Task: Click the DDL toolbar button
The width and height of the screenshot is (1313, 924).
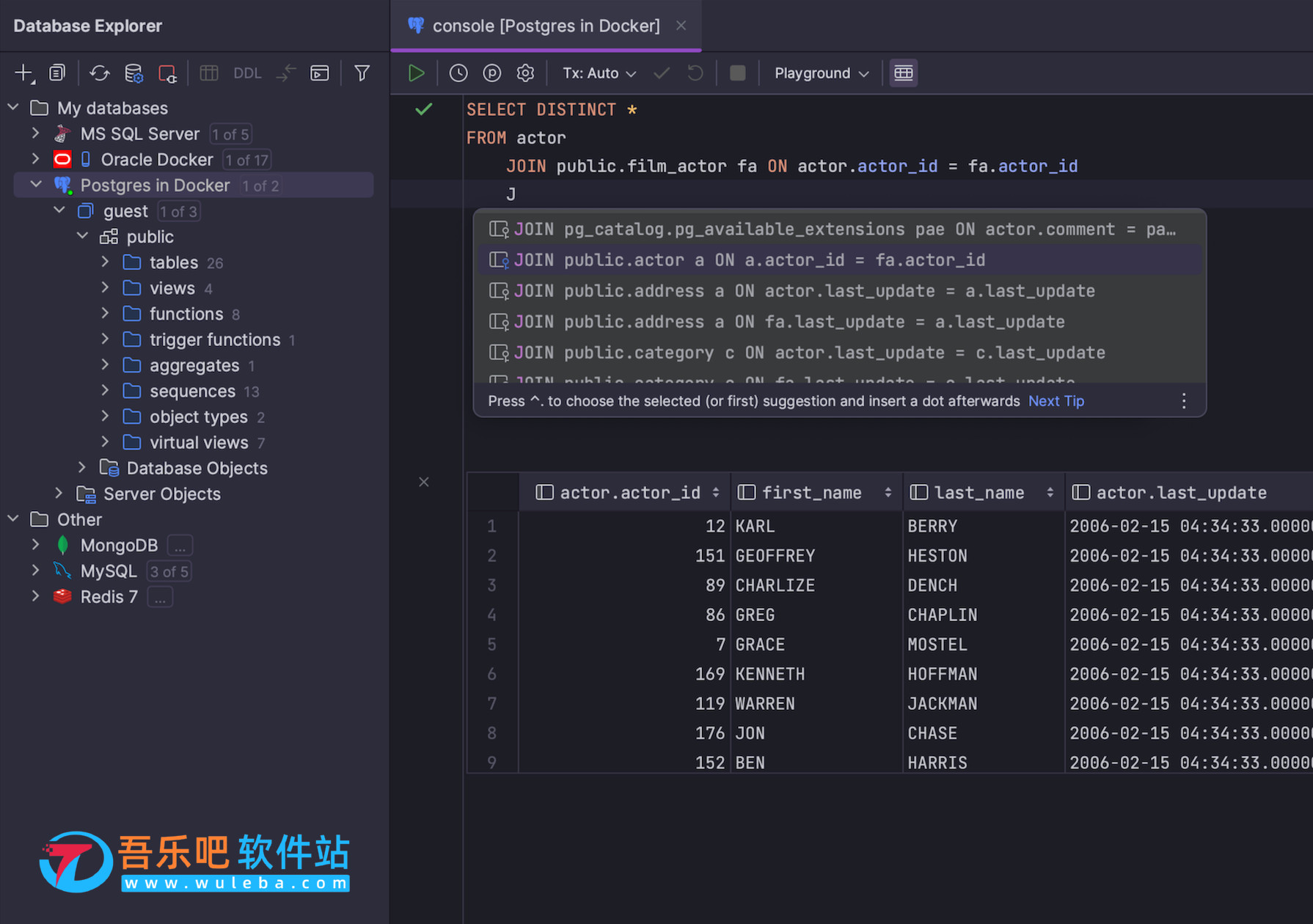Action: click(x=247, y=73)
